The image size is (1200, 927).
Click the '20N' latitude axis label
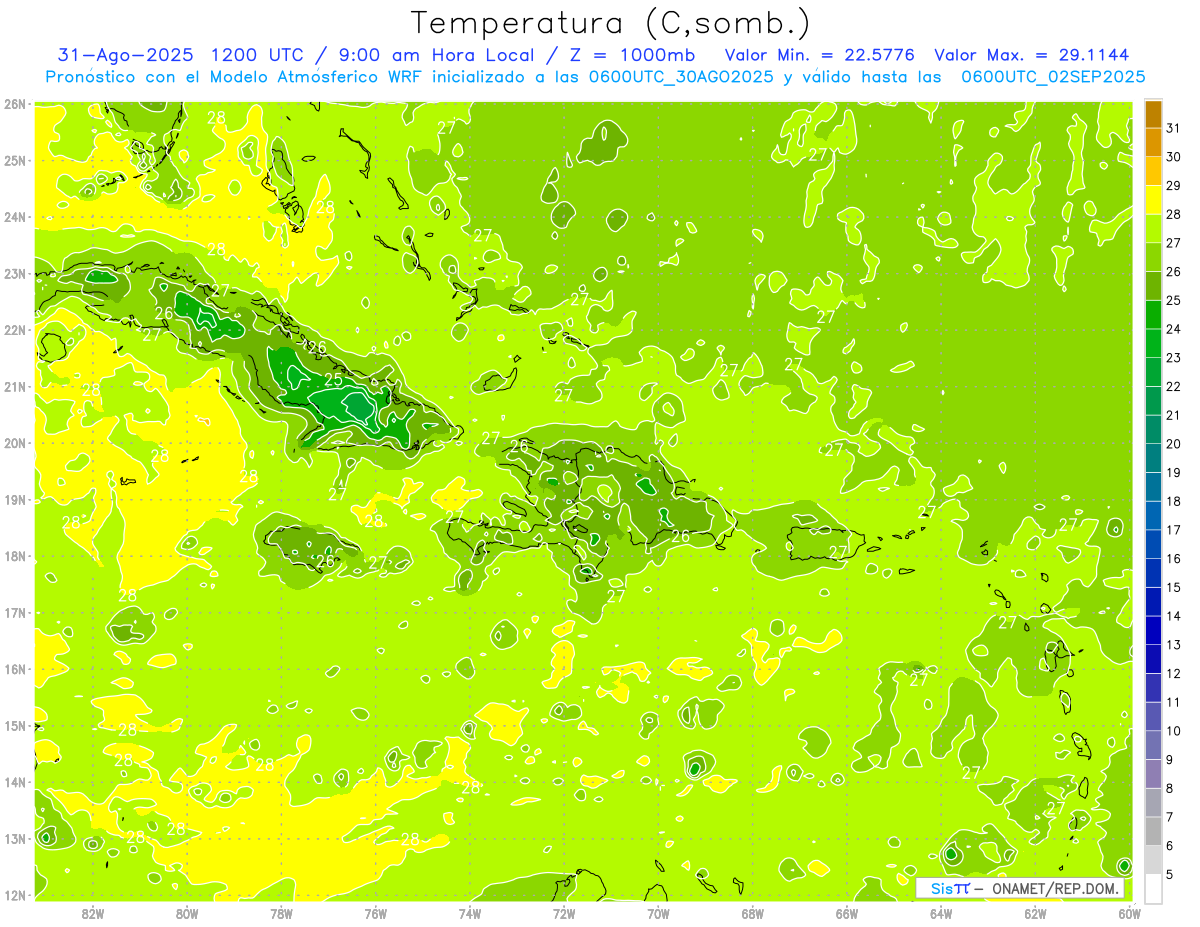coord(15,442)
